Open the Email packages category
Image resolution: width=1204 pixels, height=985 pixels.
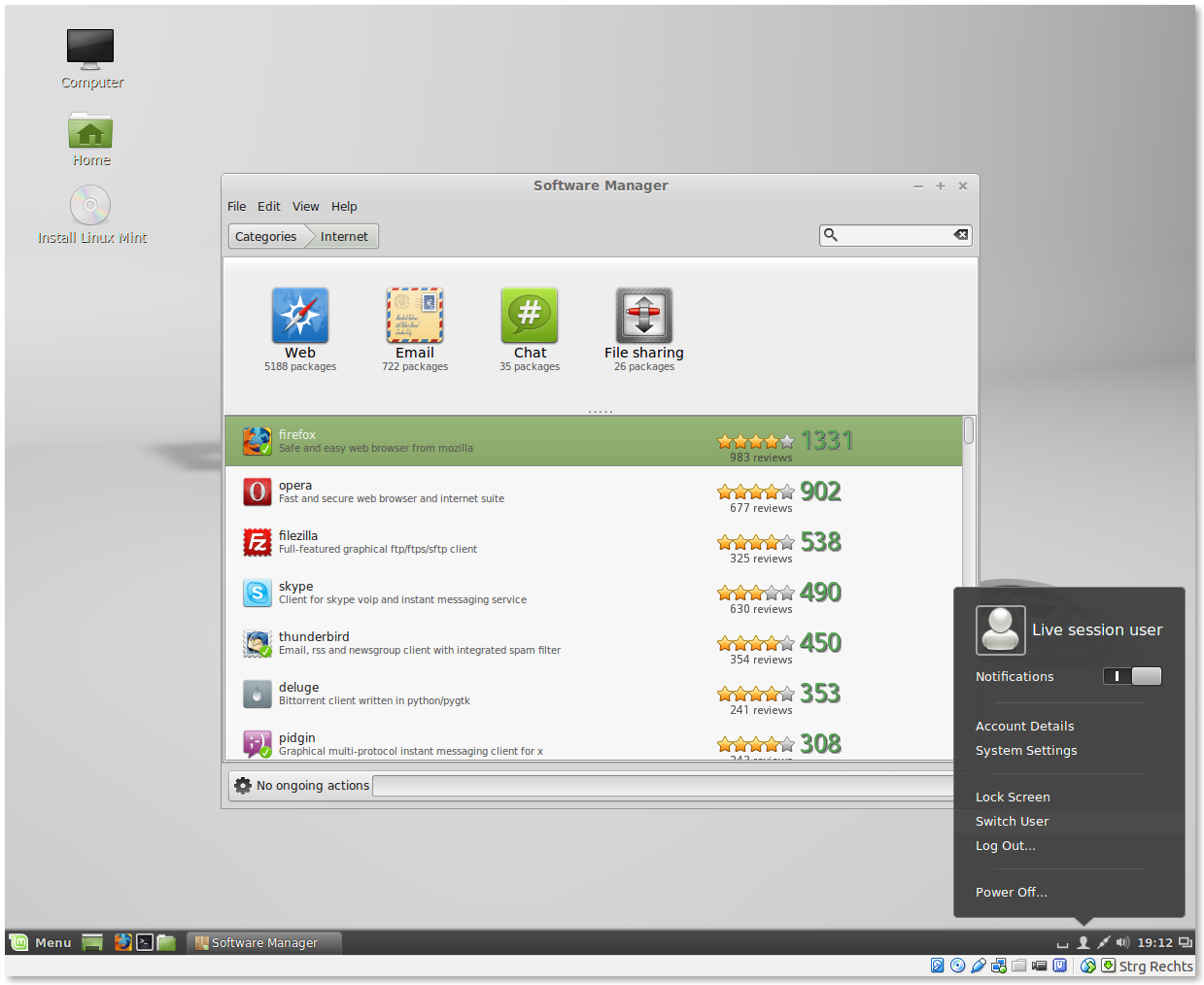(414, 316)
